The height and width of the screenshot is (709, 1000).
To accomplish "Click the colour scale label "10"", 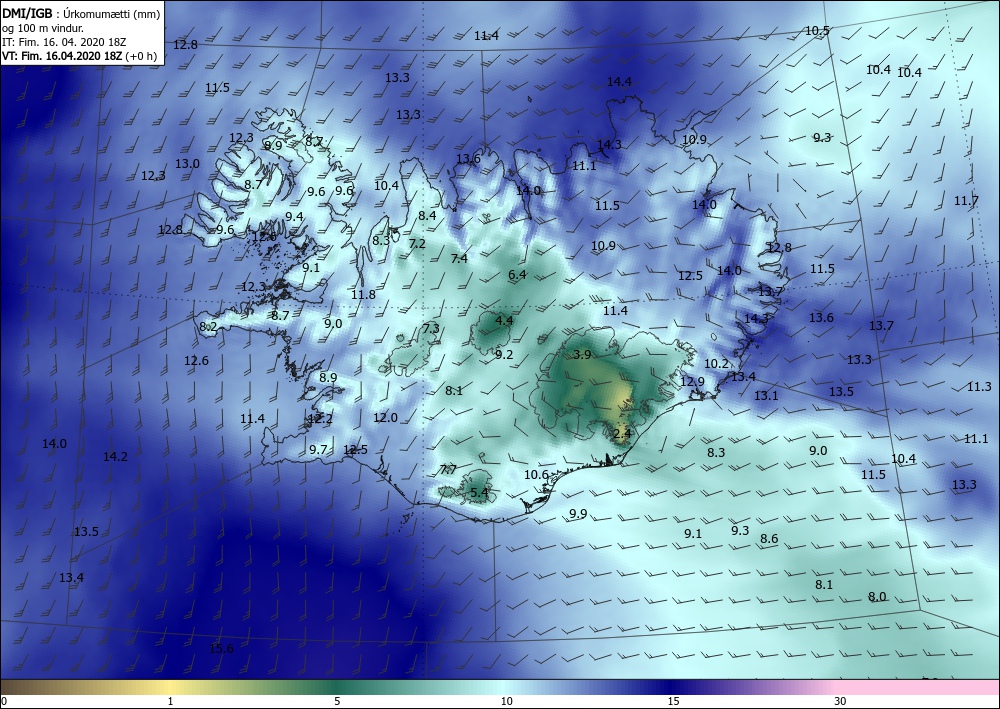I will click(506, 701).
